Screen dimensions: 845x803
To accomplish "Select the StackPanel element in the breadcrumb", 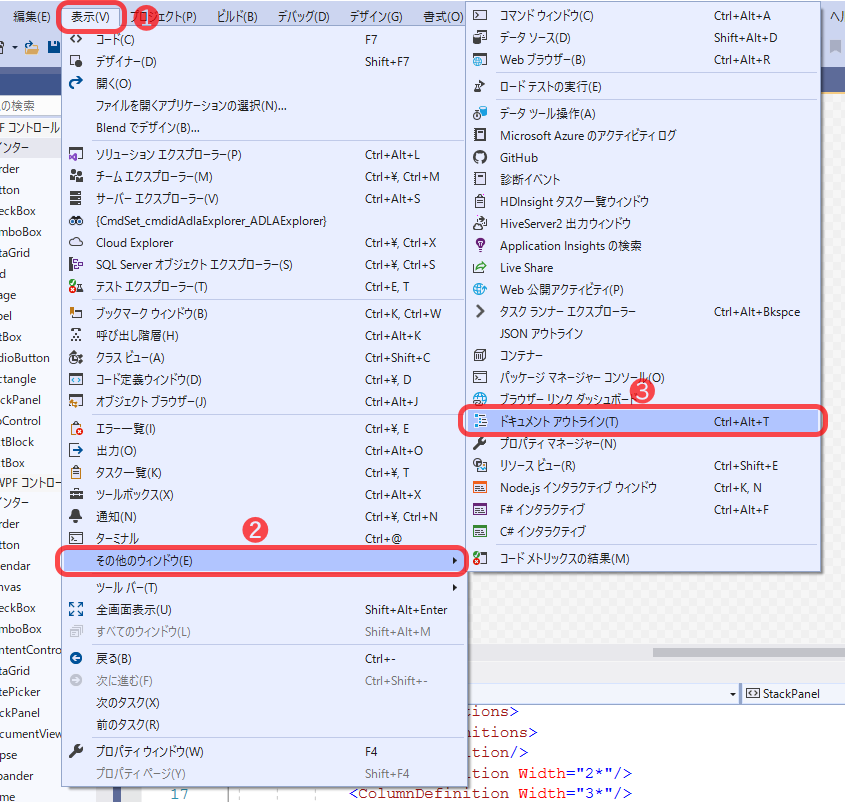I will tap(783, 694).
